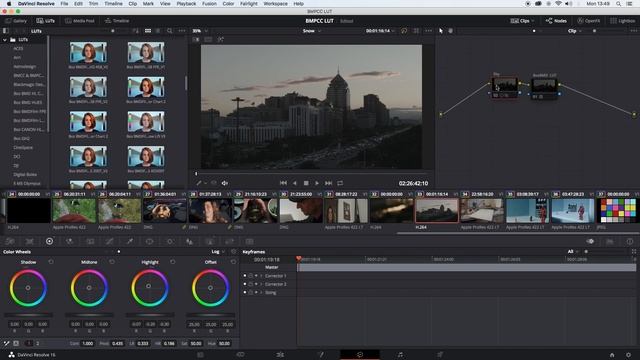Image resolution: width=640 pixels, height=360 pixels.
Task: Switch LUT browser to thumbnail view
Action: [x=148, y=31]
